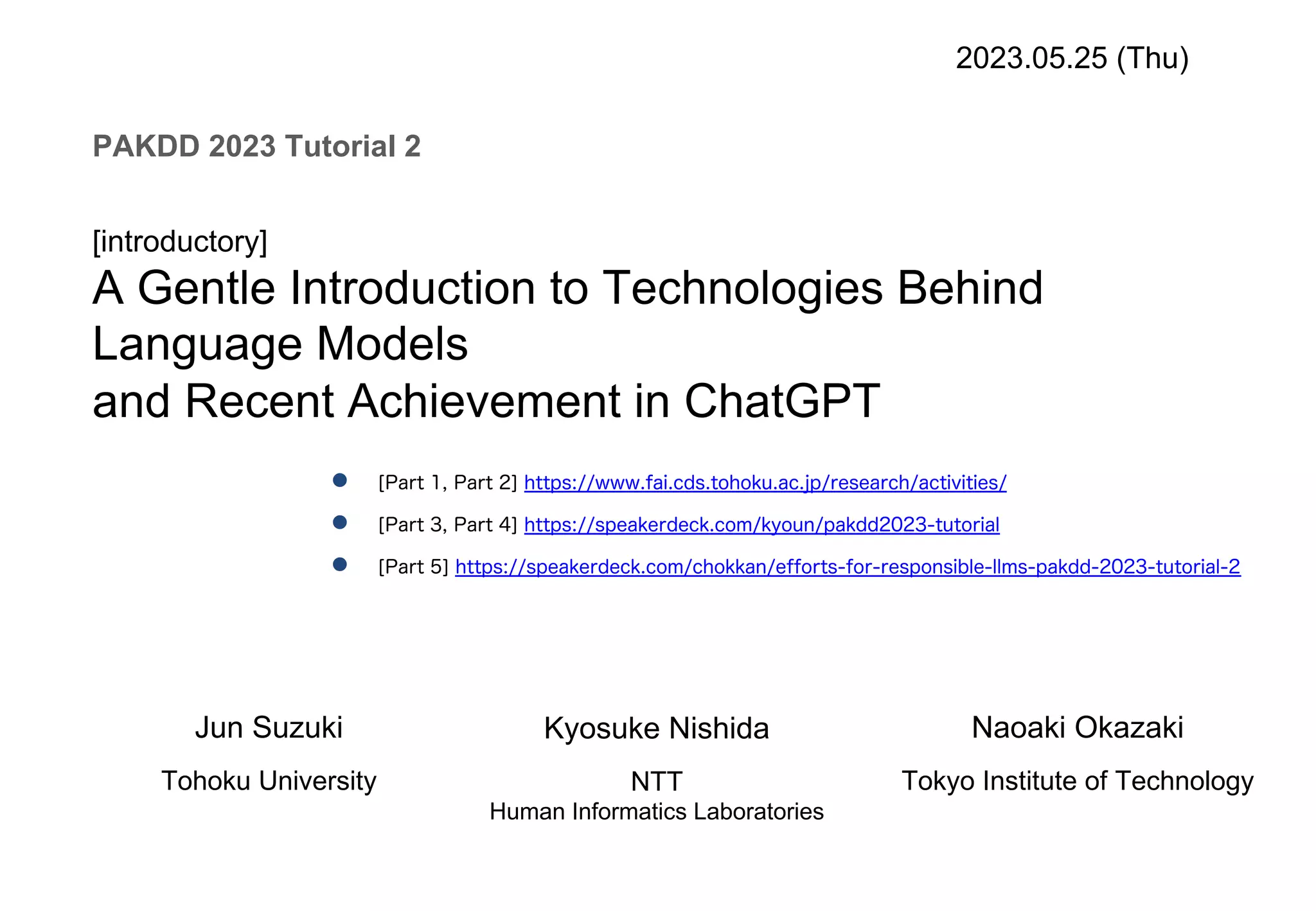Screen dimensions: 1316x911
Task: Click the Tohoku University affiliation
Action: [269, 781]
